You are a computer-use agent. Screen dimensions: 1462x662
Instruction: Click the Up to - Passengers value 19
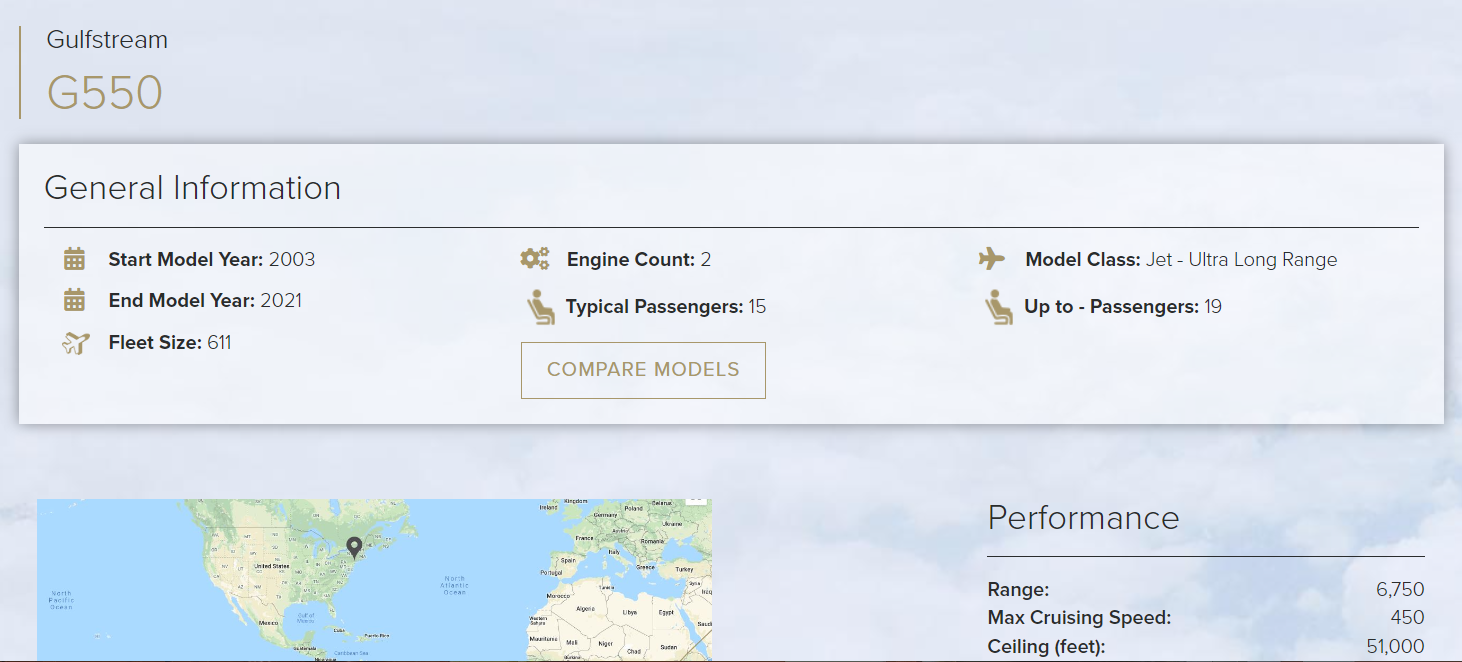click(1213, 307)
